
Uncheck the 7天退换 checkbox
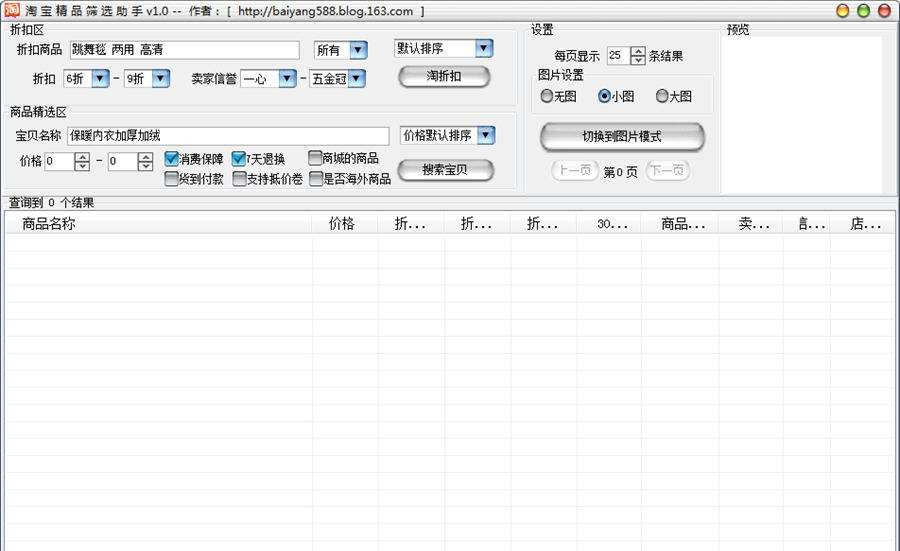pos(239,158)
